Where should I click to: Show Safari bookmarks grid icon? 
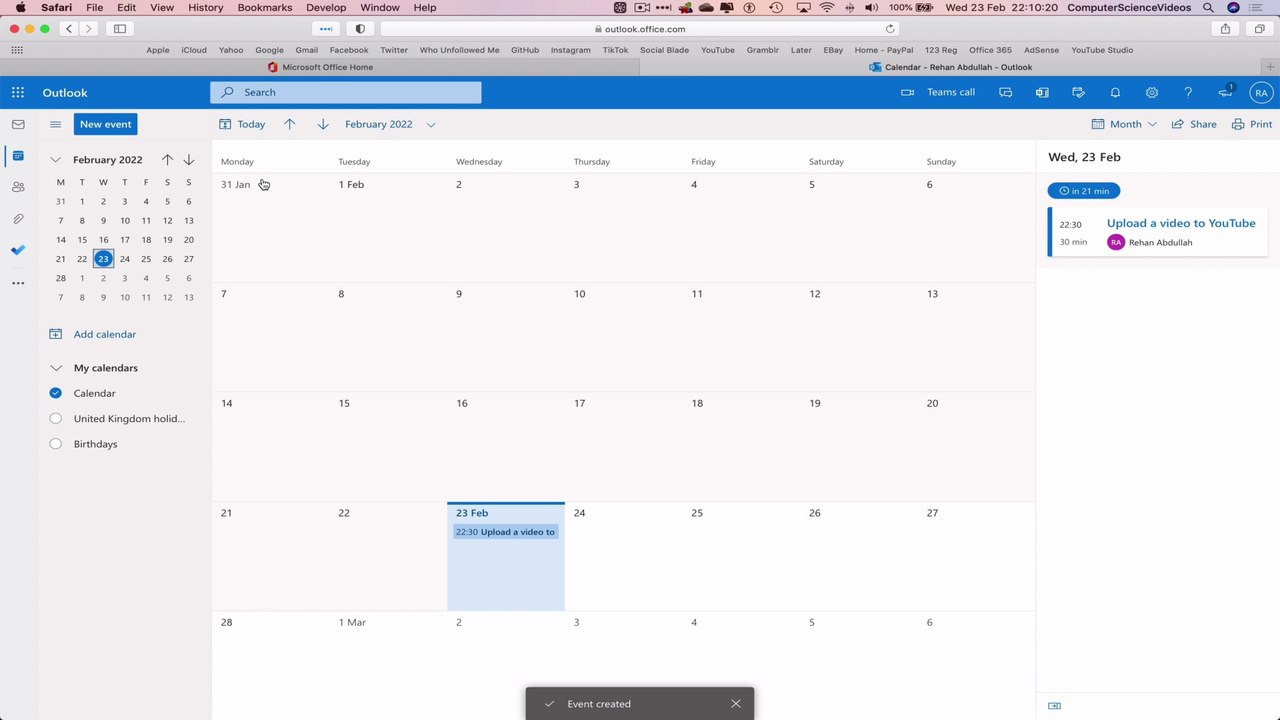(17, 50)
